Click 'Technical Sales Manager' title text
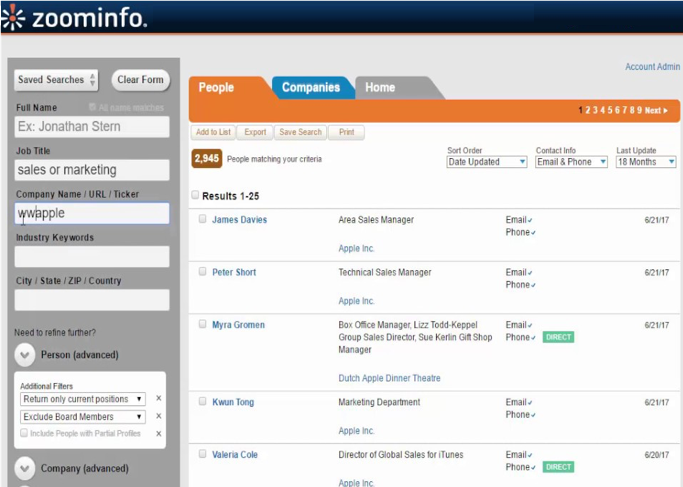 tap(385, 273)
